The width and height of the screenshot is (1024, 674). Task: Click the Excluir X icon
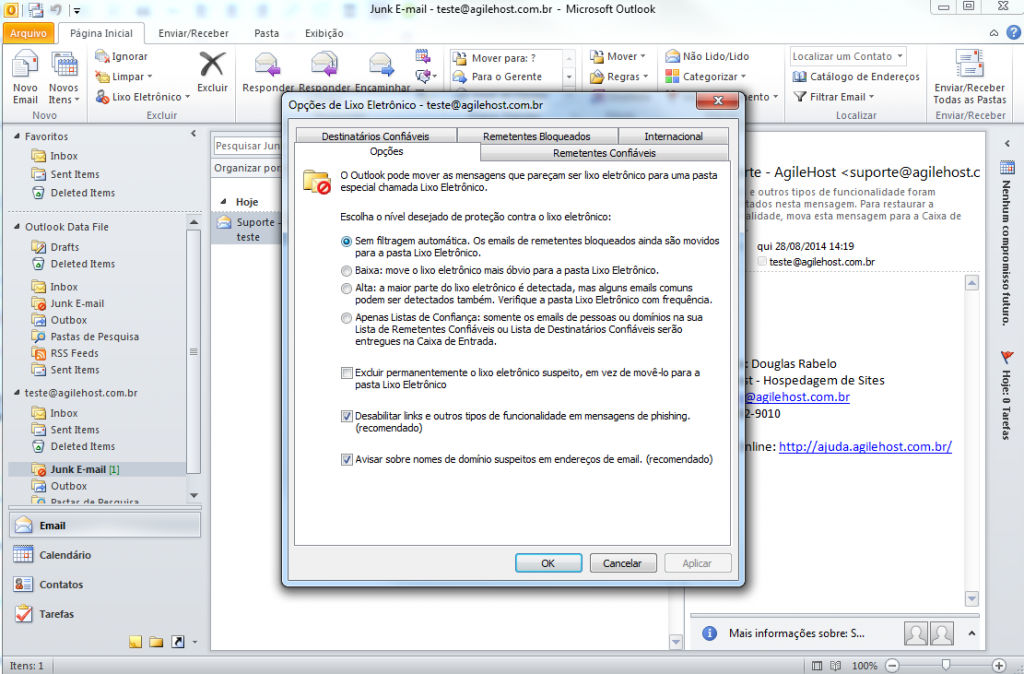click(x=212, y=65)
